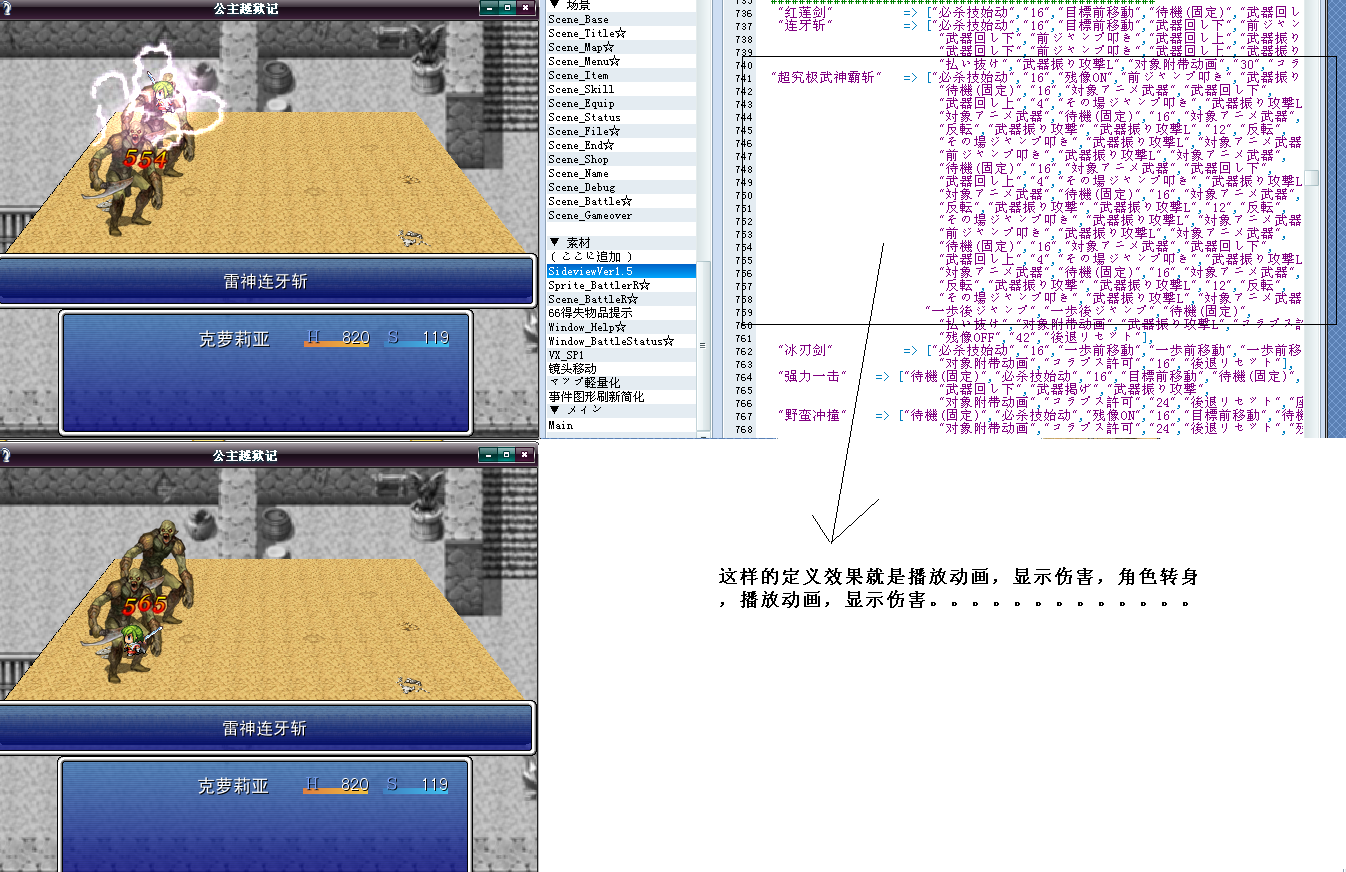
Task: Select the Window_Help☆ script entry
Action: pyautogui.click(x=621, y=327)
